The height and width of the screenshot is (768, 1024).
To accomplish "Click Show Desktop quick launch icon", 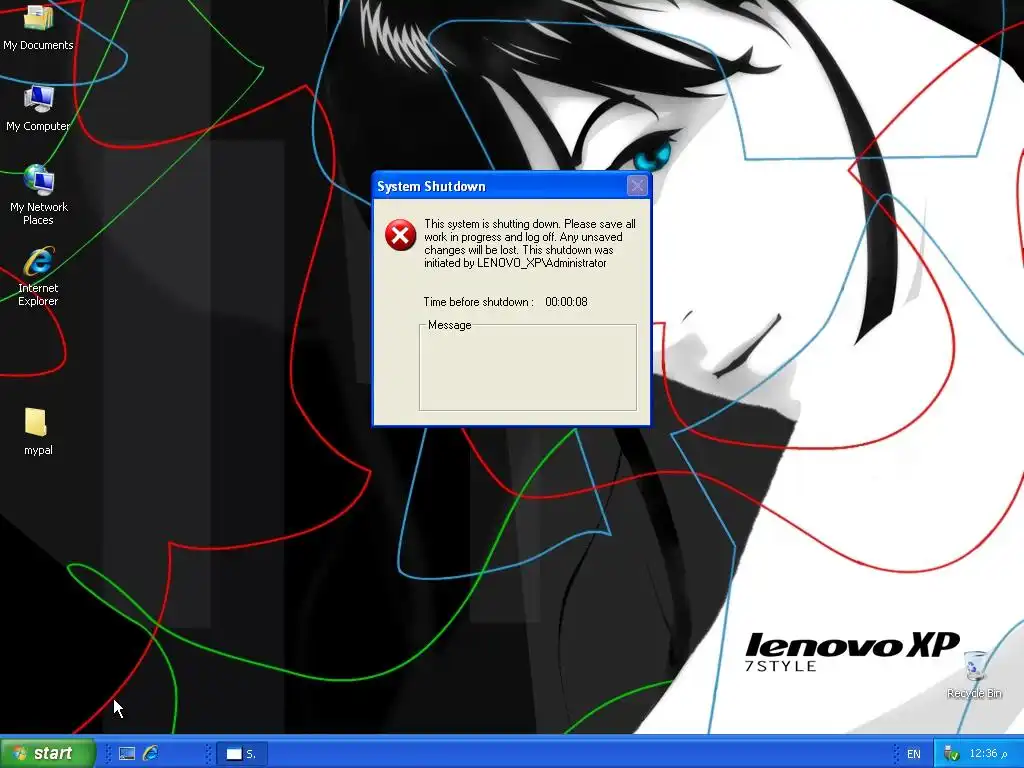I will [x=127, y=754].
